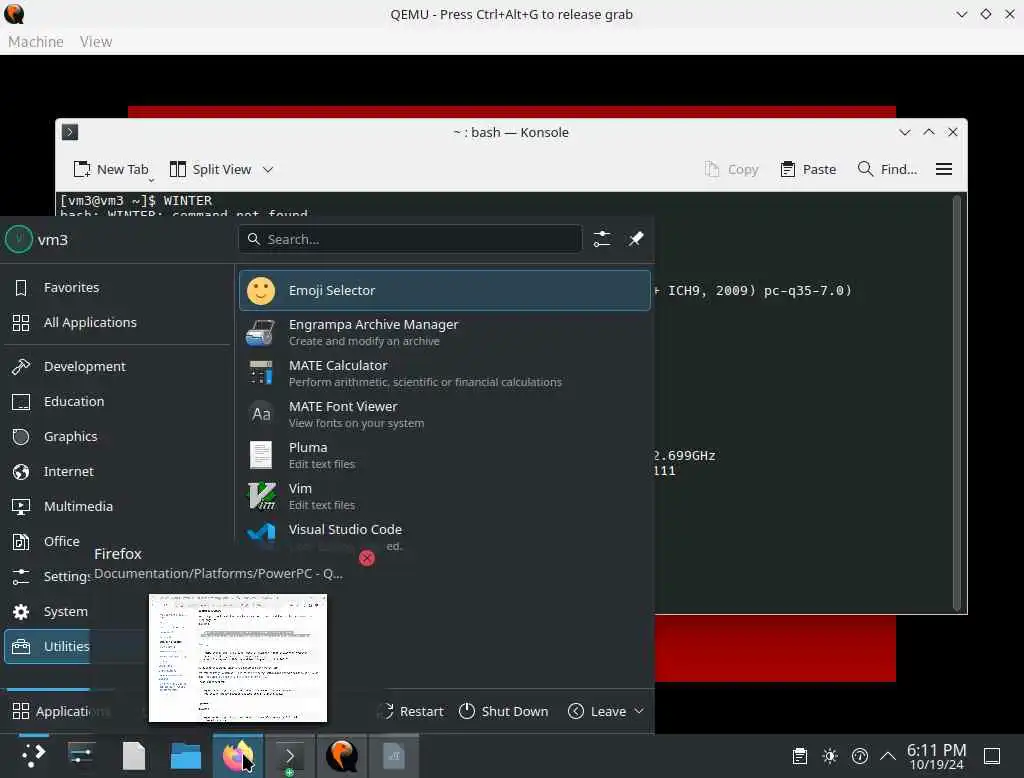Expand the Split View dropdown chevron

click(268, 170)
